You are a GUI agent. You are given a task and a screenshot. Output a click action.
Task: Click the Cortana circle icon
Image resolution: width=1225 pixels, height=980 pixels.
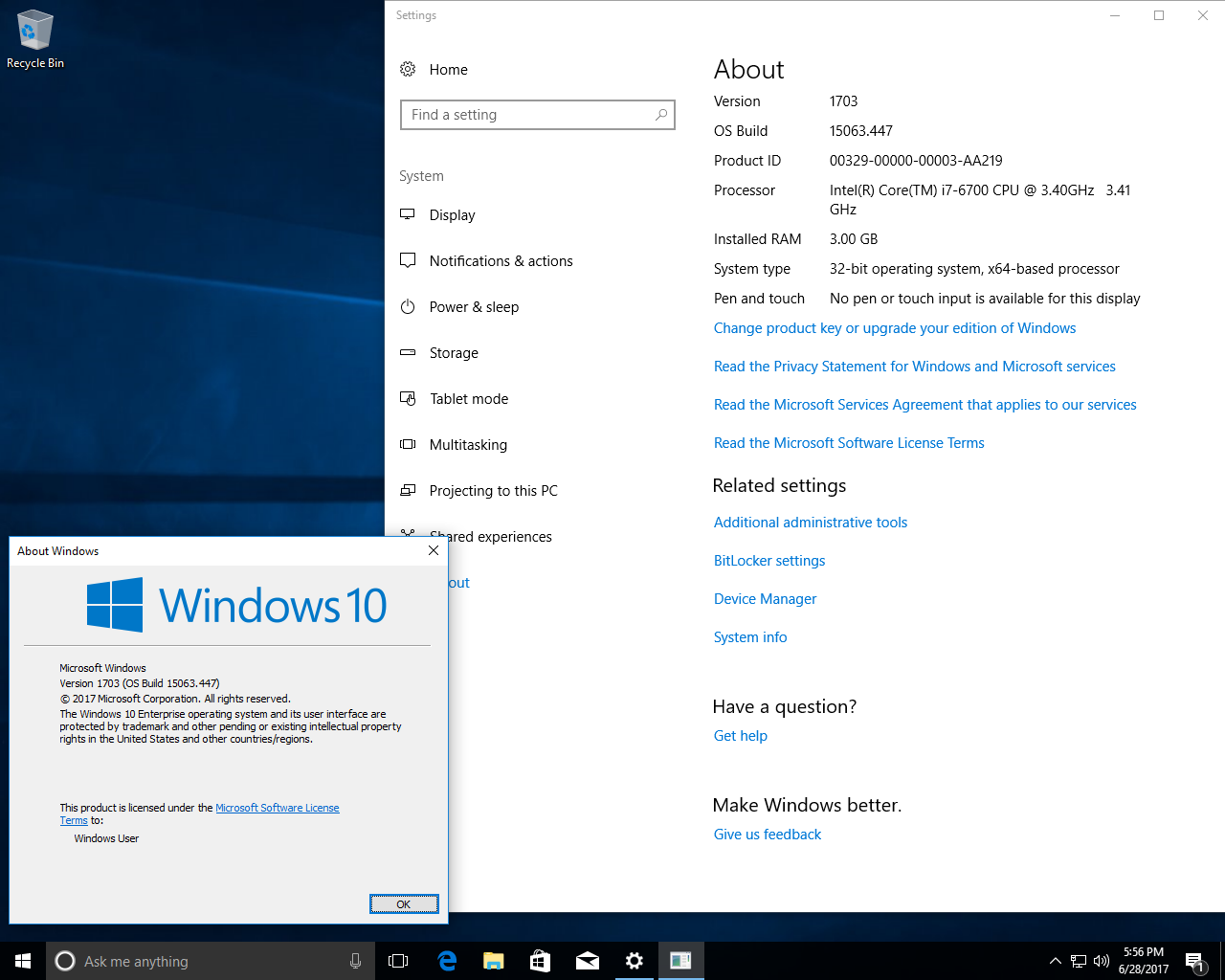65,961
